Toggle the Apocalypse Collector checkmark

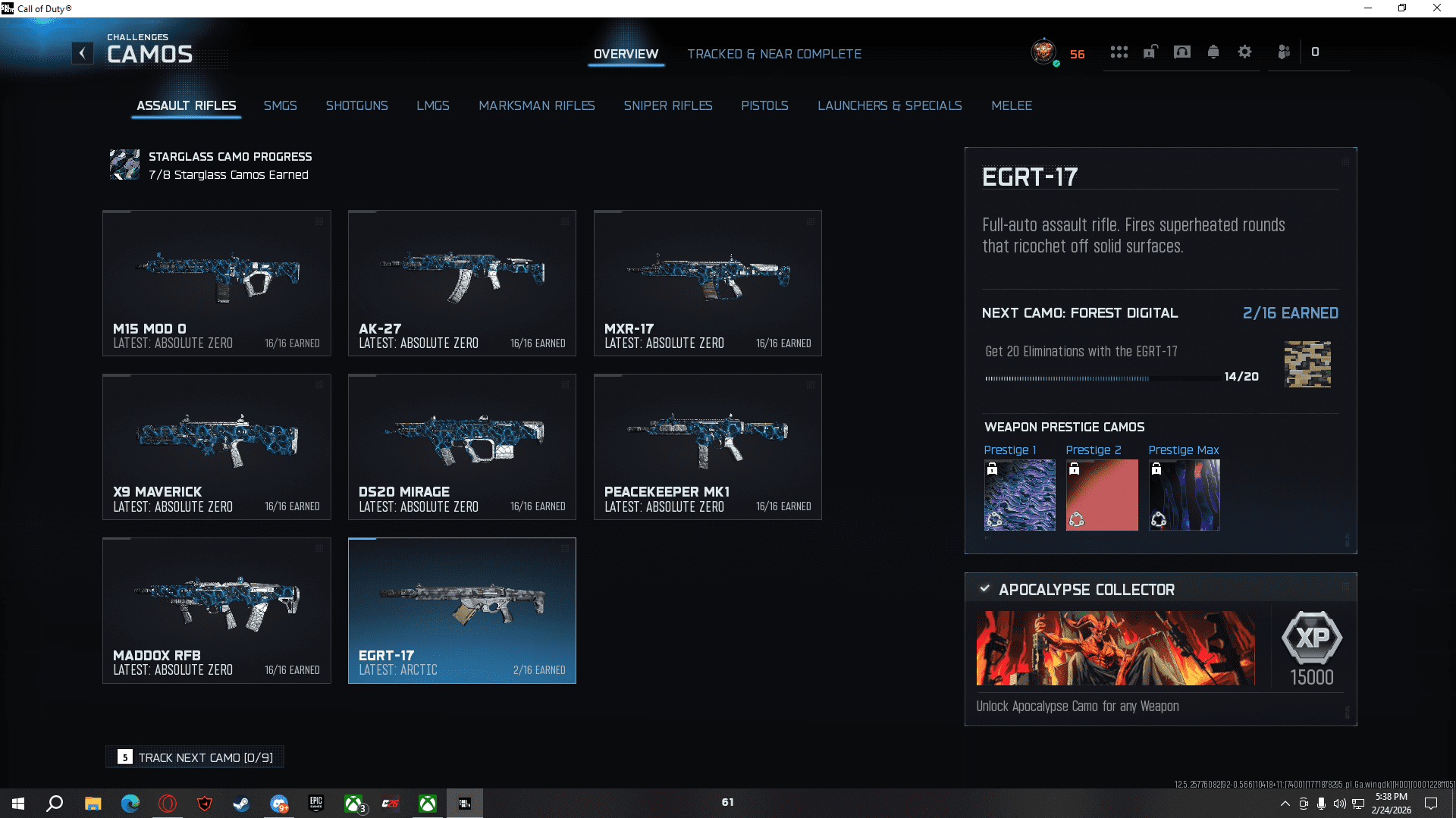984,589
